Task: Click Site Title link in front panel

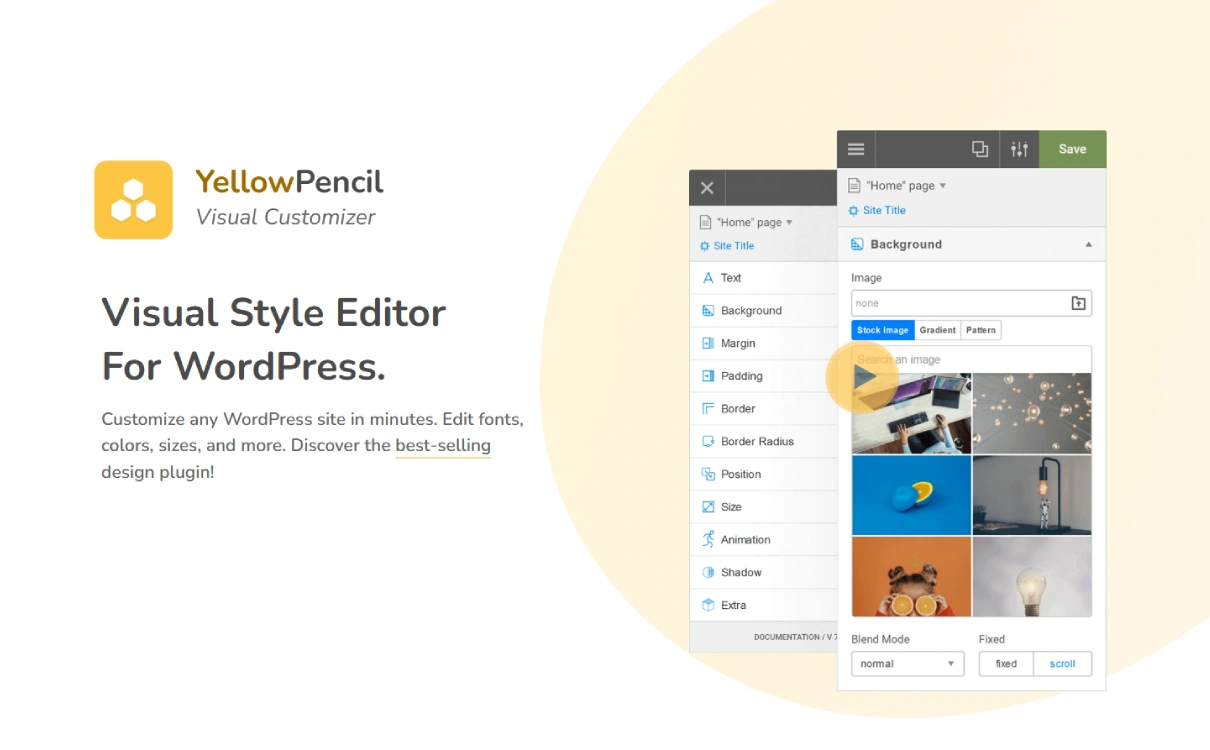Action: (884, 210)
